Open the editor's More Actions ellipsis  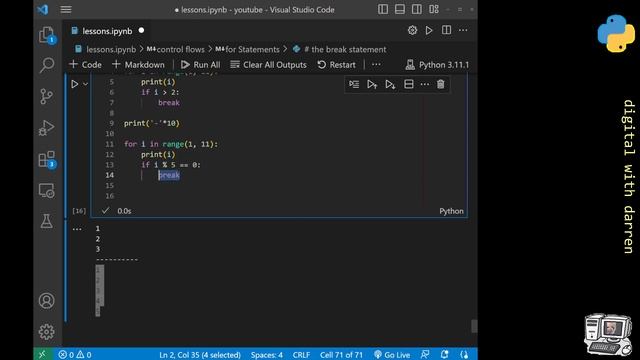tap(463, 30)
